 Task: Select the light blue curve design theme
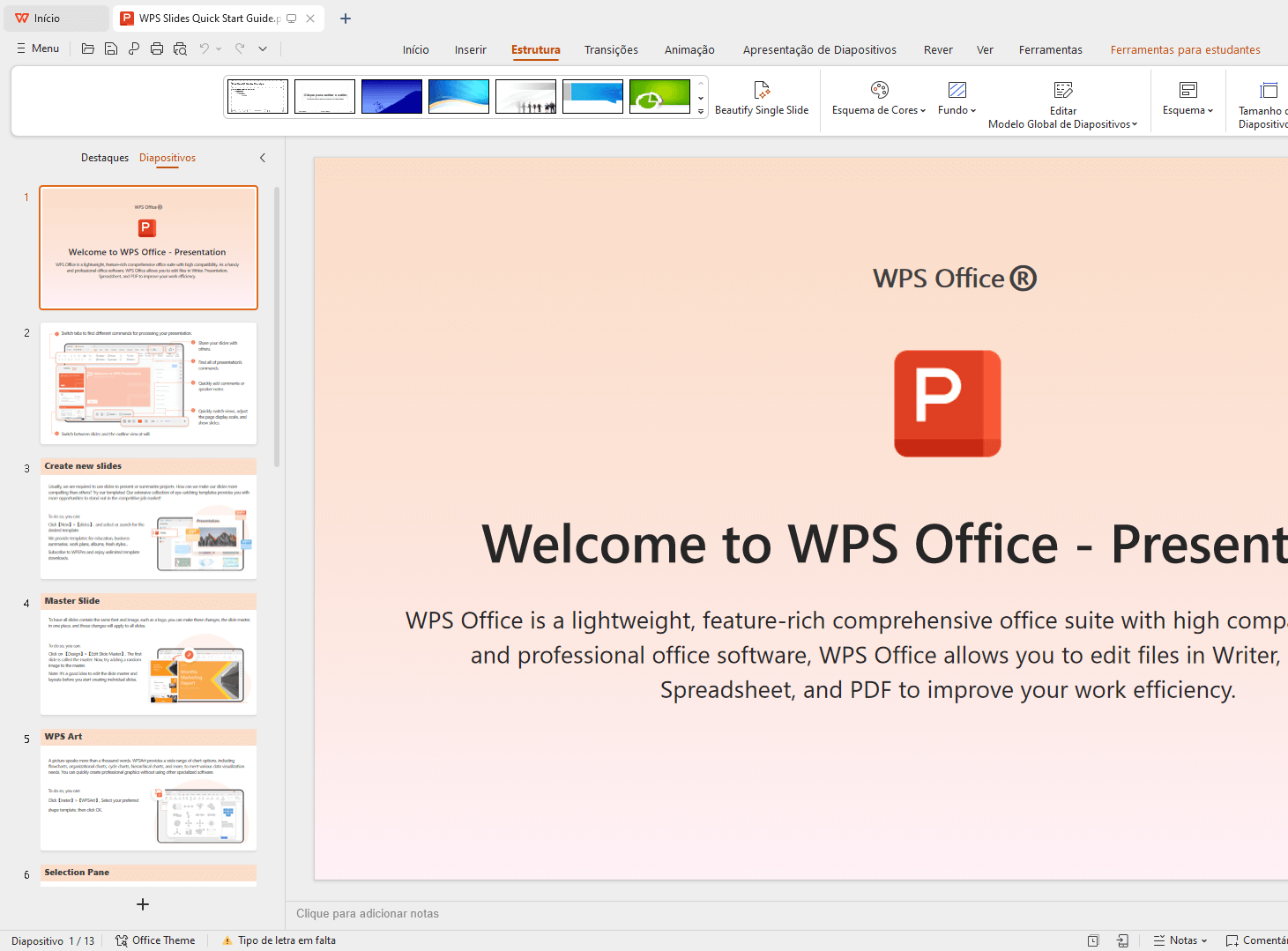pos(459,97)
